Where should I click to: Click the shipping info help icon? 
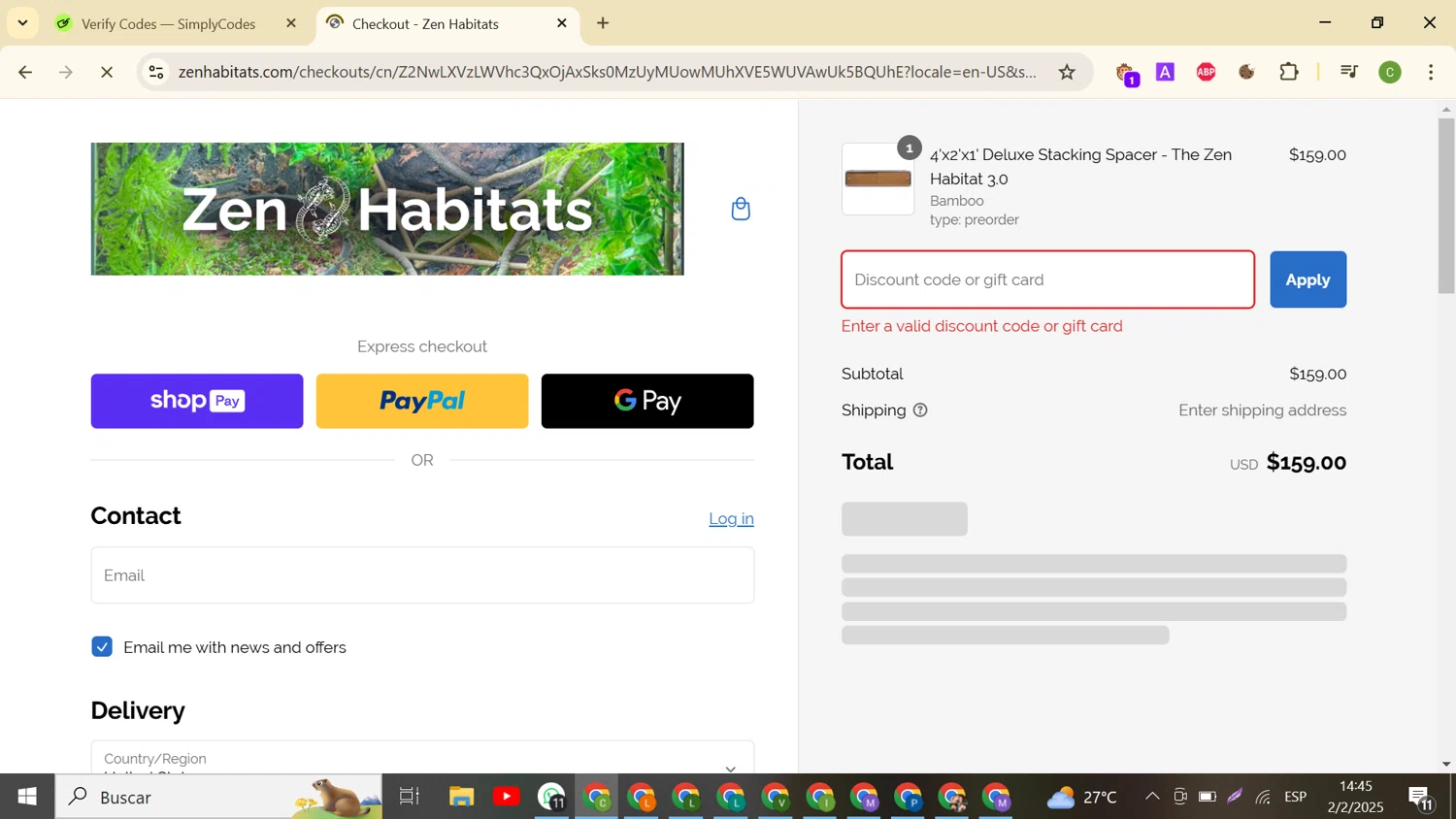click(x=920, y=410)
